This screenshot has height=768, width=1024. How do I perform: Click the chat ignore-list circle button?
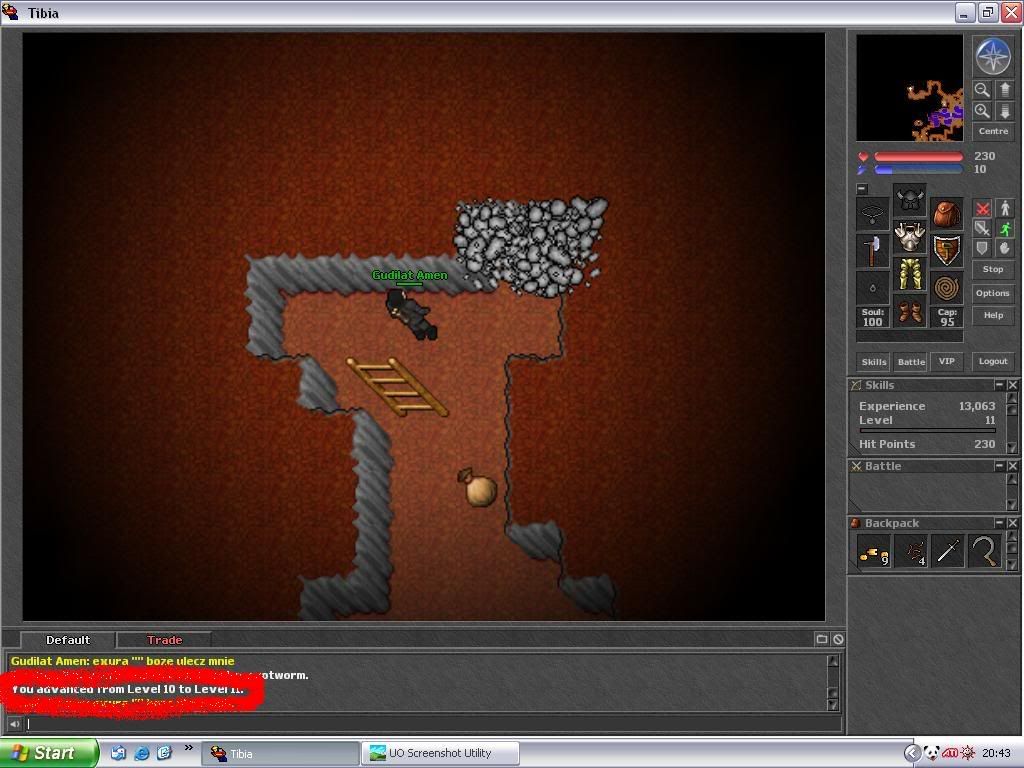839,639
